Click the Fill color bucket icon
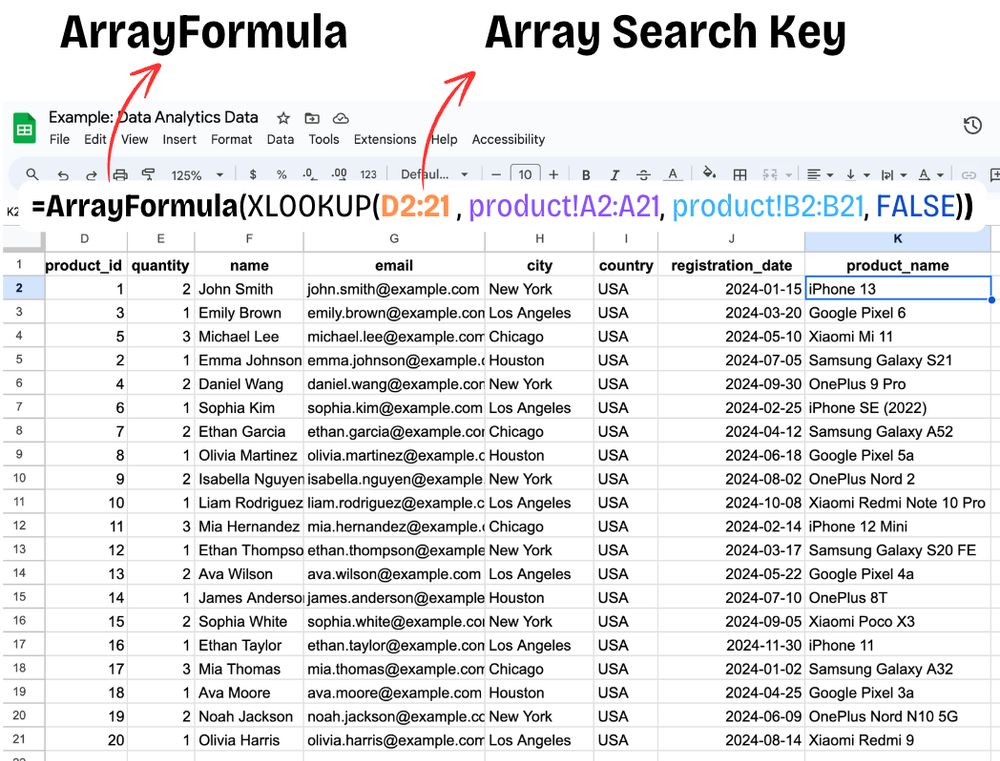This screenshot has width=1000, height=761. tap(708, 173)
